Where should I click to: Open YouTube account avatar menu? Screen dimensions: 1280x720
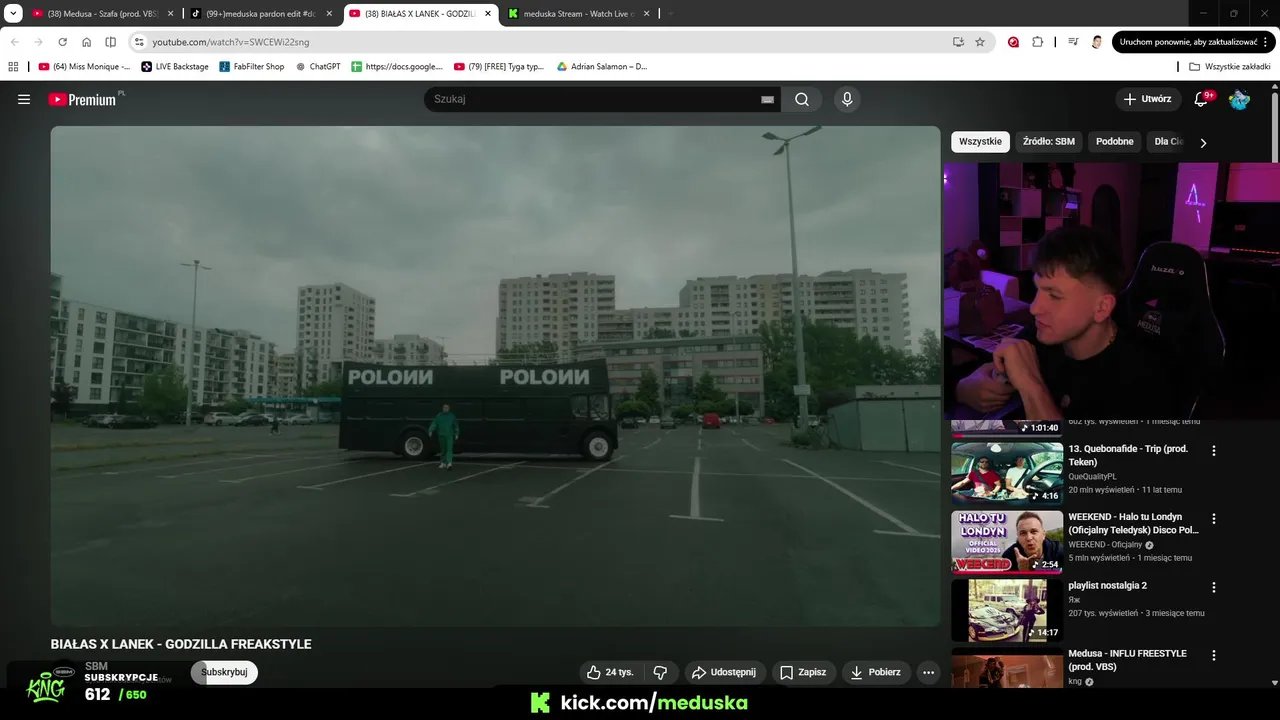click(1239, 99)
